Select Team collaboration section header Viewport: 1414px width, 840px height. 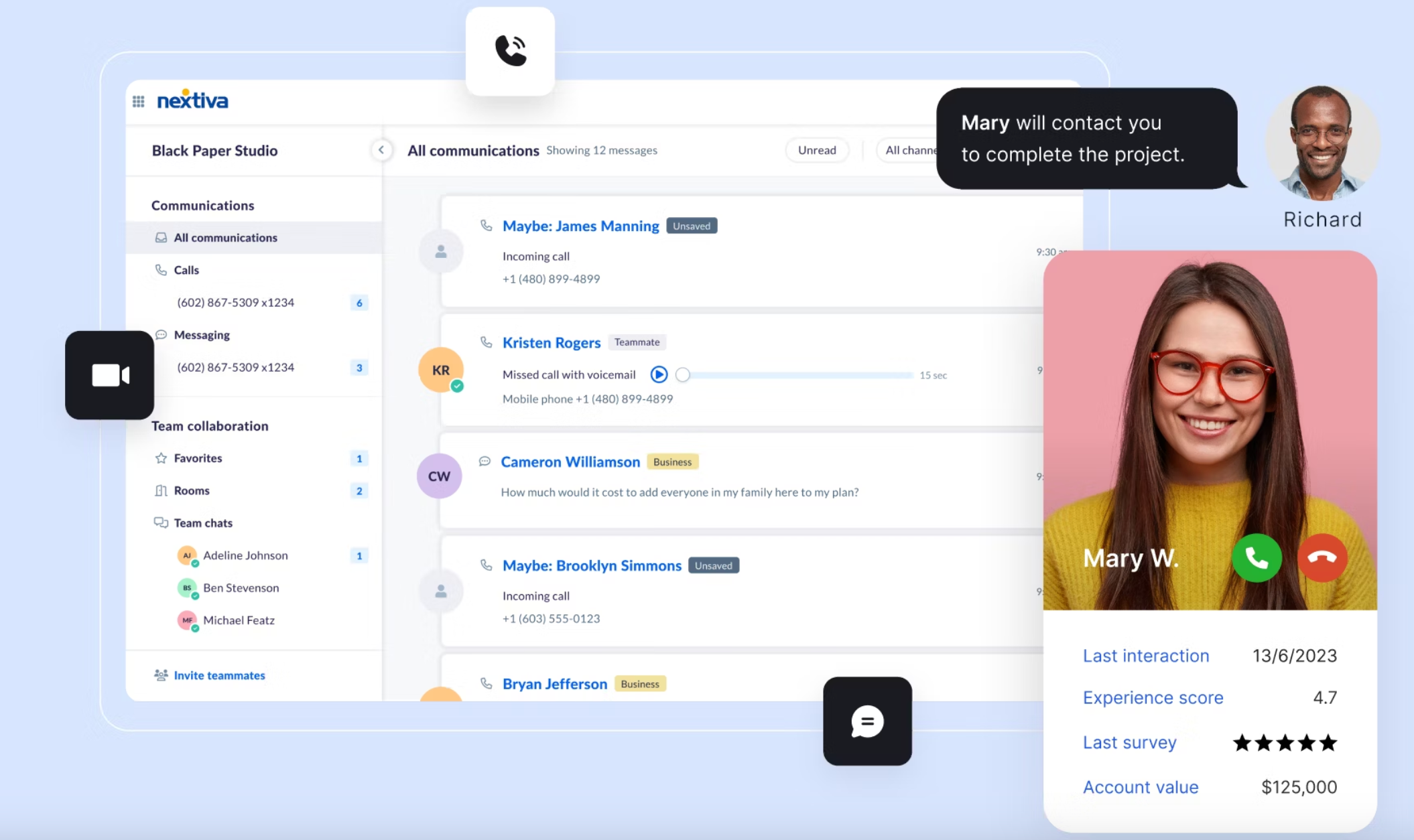[x=209, y=425]
